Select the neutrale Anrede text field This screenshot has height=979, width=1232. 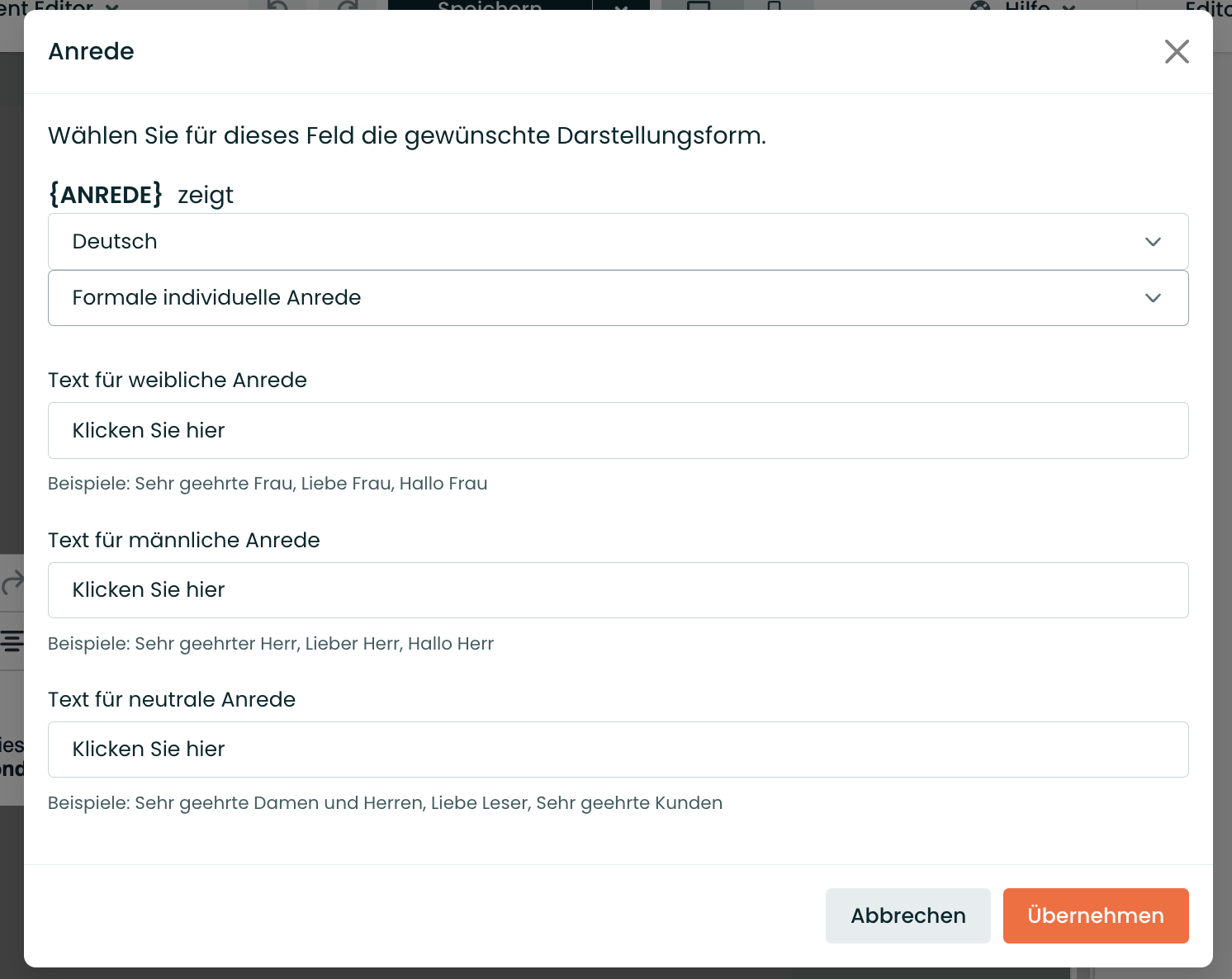(x=618, y=750)
